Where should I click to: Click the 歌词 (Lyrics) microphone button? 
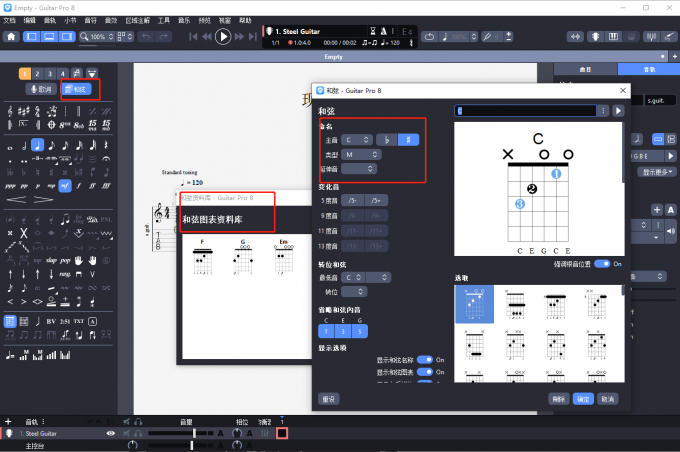pos(41,89)
